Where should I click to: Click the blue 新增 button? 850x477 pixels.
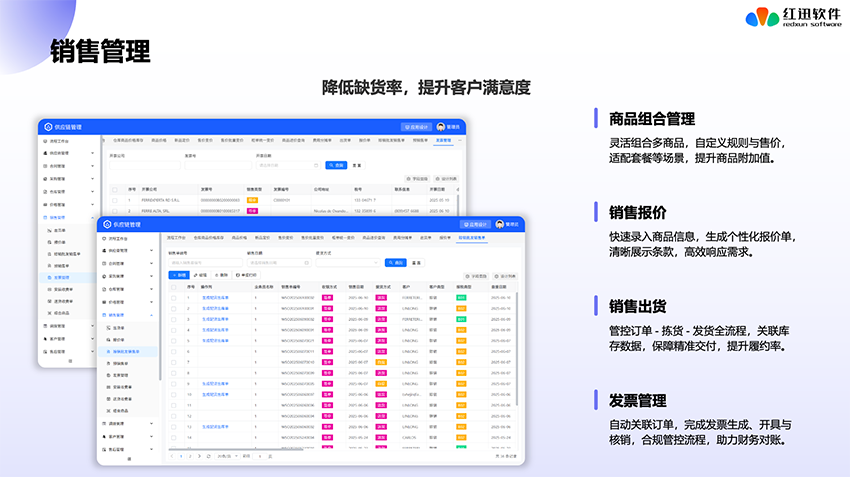tap(178, 274)
